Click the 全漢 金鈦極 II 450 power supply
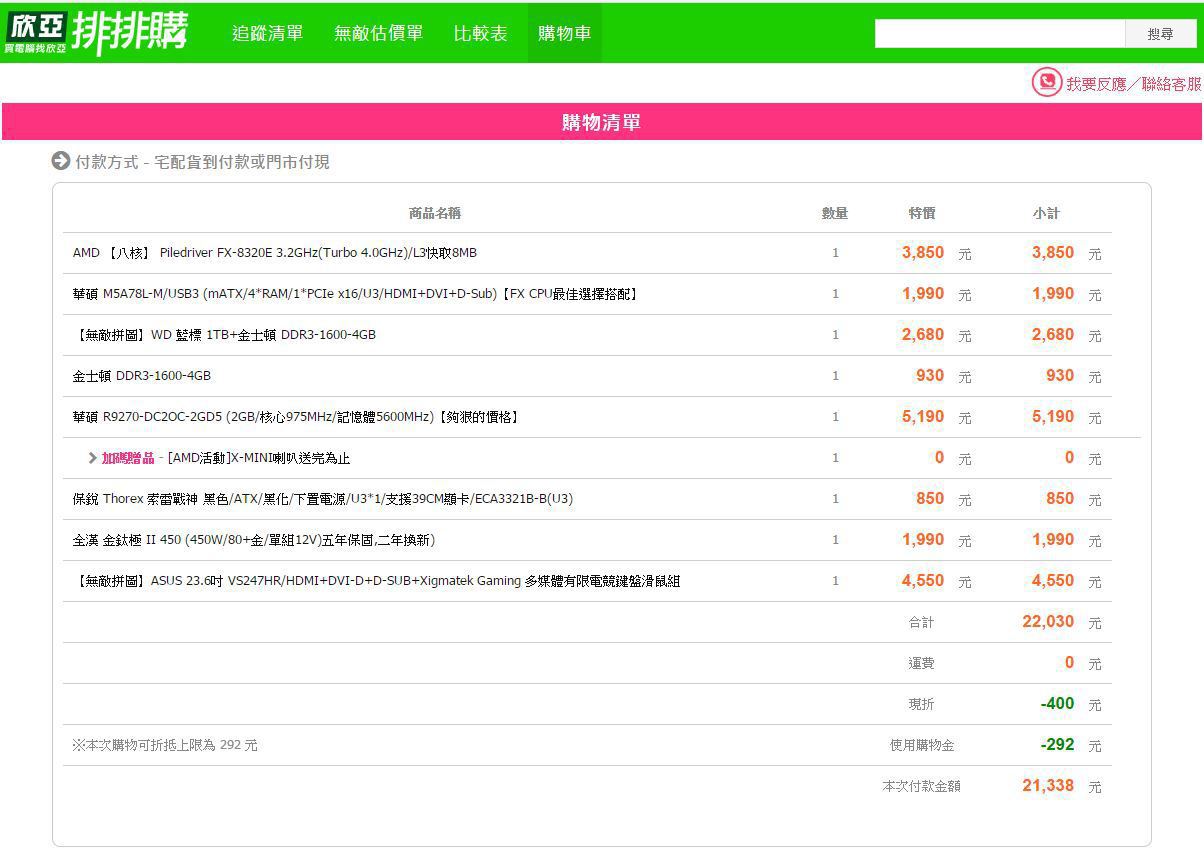 click(254, 540)
